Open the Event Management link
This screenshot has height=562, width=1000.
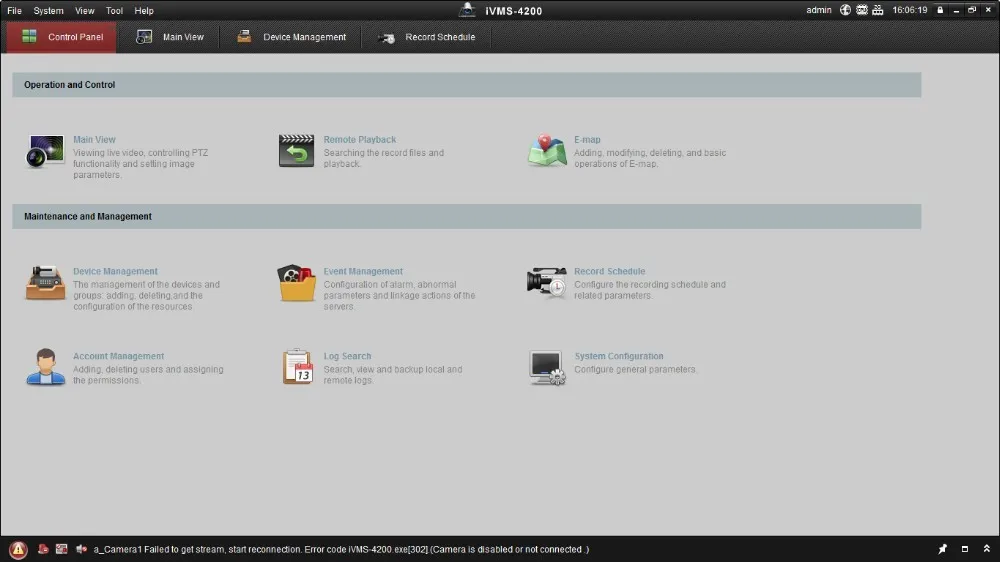(363, 271)
